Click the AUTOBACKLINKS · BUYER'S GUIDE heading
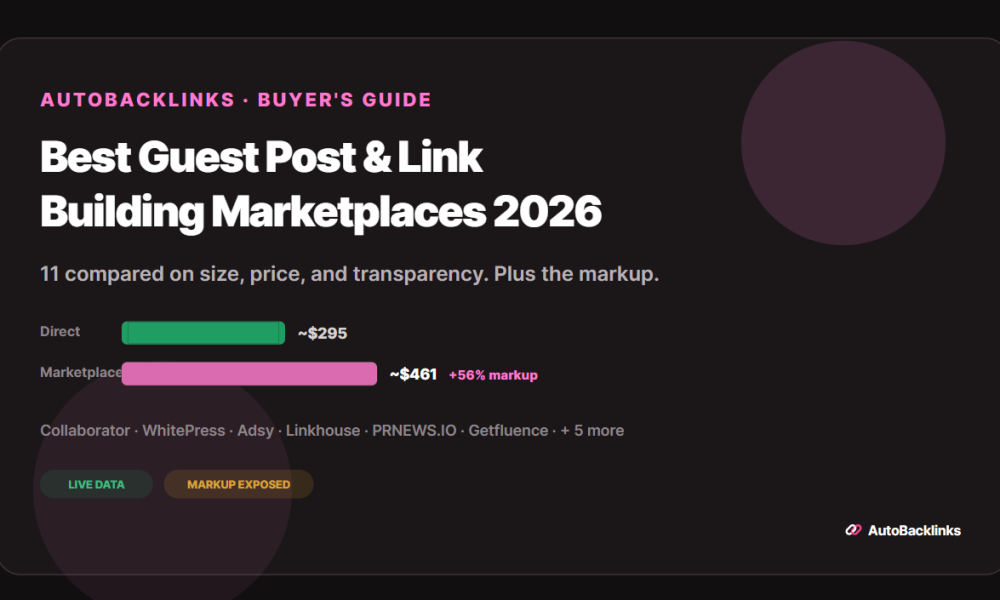 (236, 100)
